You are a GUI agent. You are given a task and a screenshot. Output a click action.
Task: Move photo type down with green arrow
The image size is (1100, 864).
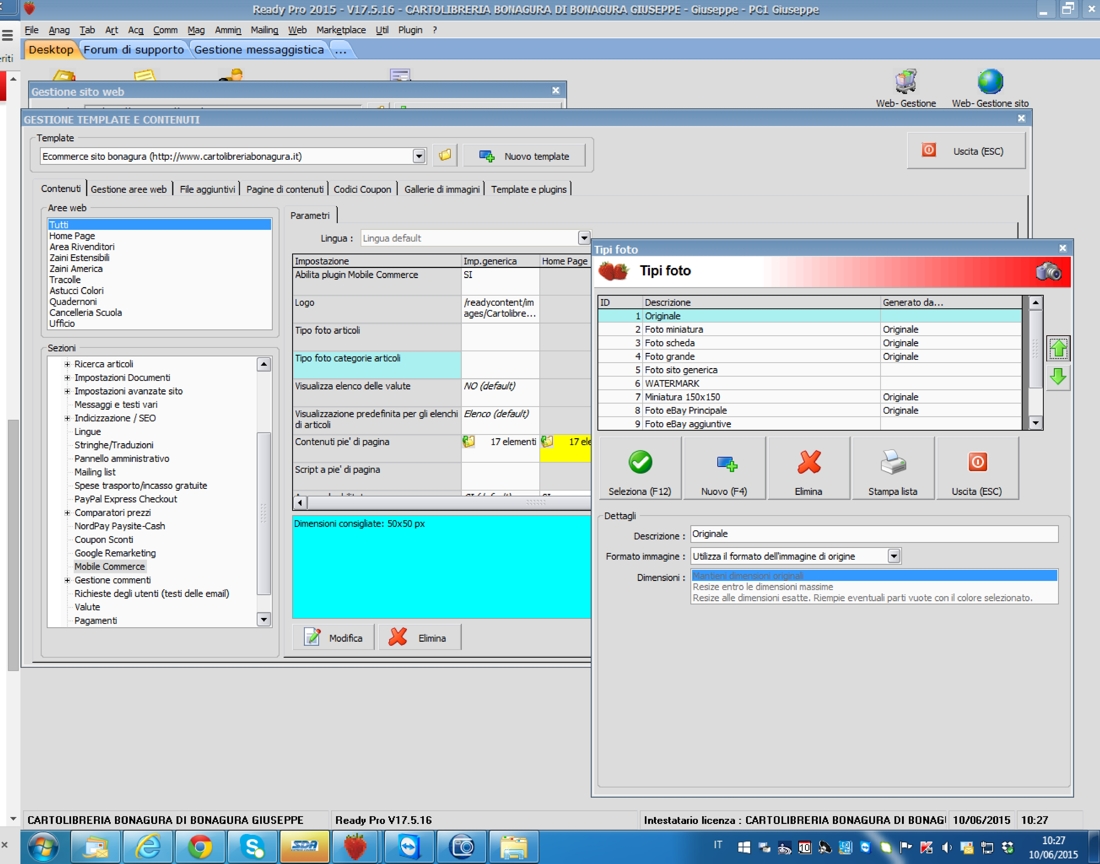pos(1058,377)
